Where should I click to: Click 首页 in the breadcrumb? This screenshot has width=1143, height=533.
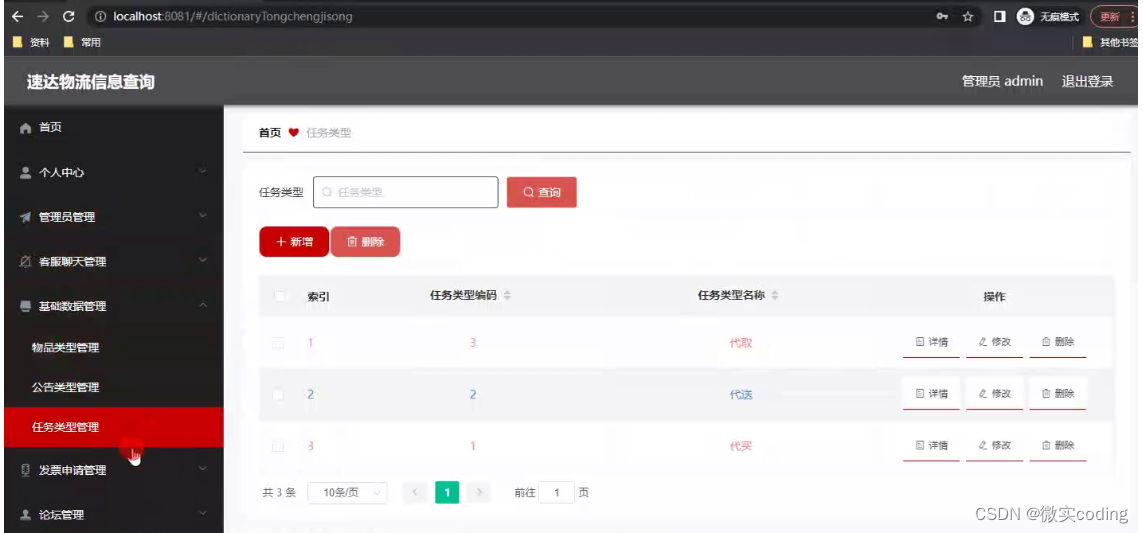click(270, 133)
